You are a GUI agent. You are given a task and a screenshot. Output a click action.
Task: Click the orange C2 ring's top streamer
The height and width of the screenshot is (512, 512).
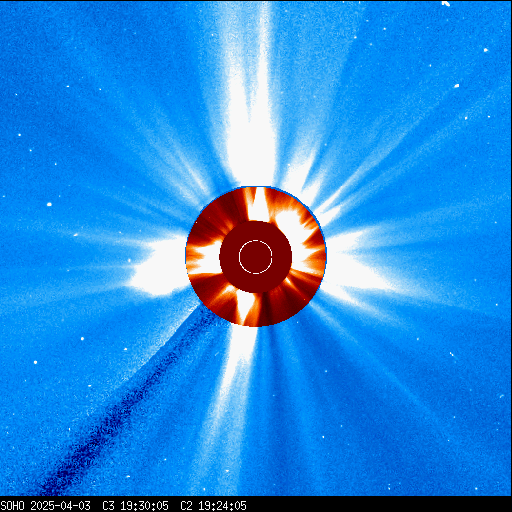click(x=258, y=204)
